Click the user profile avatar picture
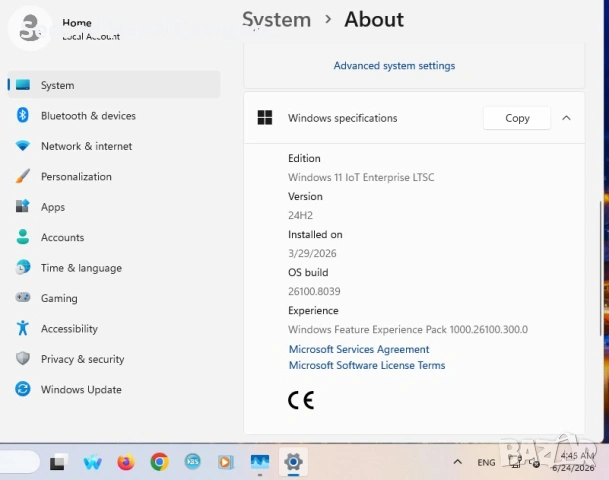The width and height of the screenshot is (609, 480). click(30, 28)
